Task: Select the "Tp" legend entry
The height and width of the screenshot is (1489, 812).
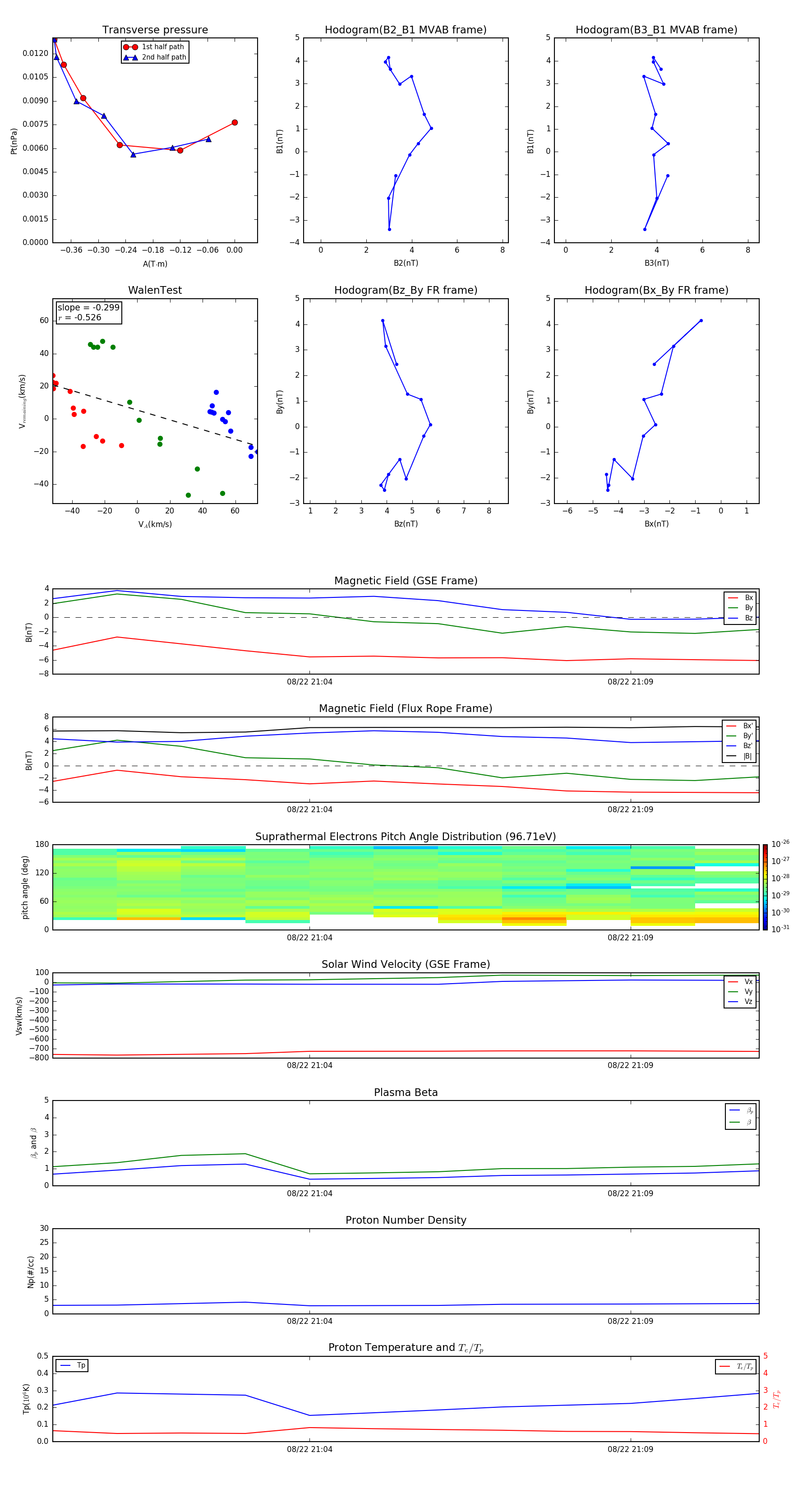Action: (72, 1365)
